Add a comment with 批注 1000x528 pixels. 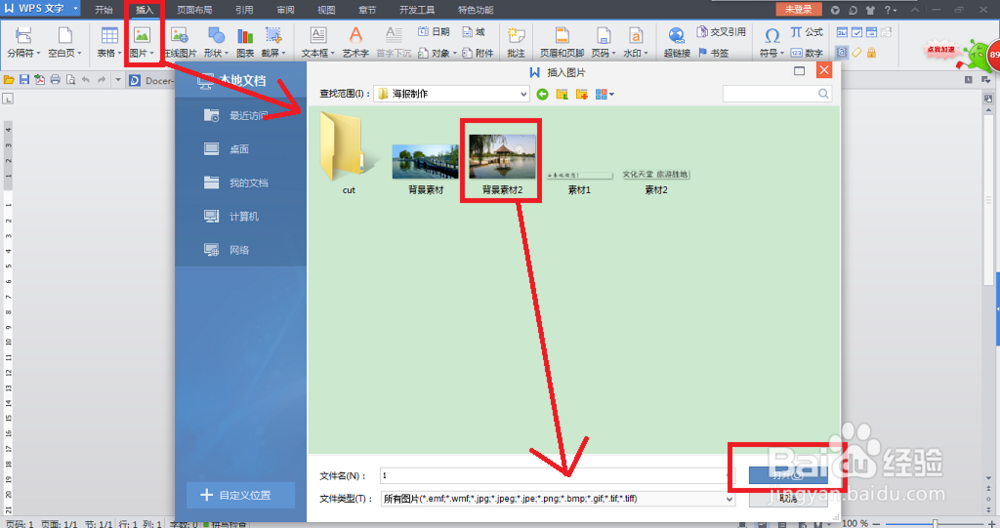(x=516, y=42)
